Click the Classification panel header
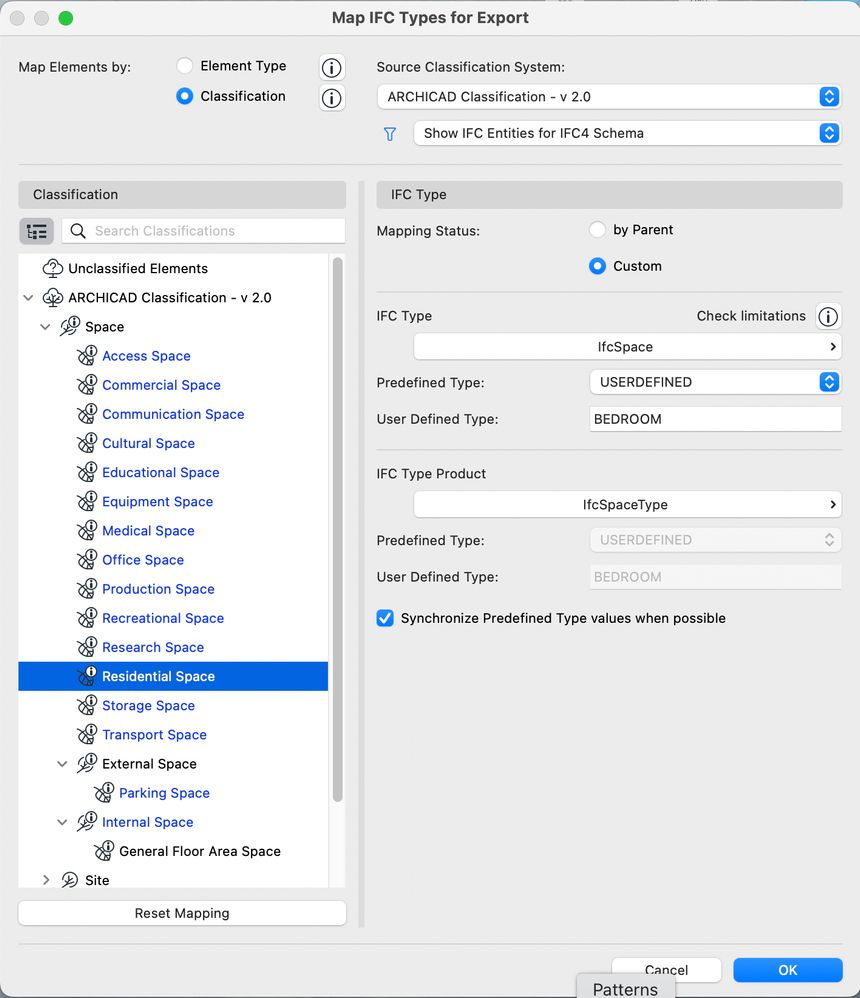The width and height of the screenshot is (860, 998). tap(182, 195)
